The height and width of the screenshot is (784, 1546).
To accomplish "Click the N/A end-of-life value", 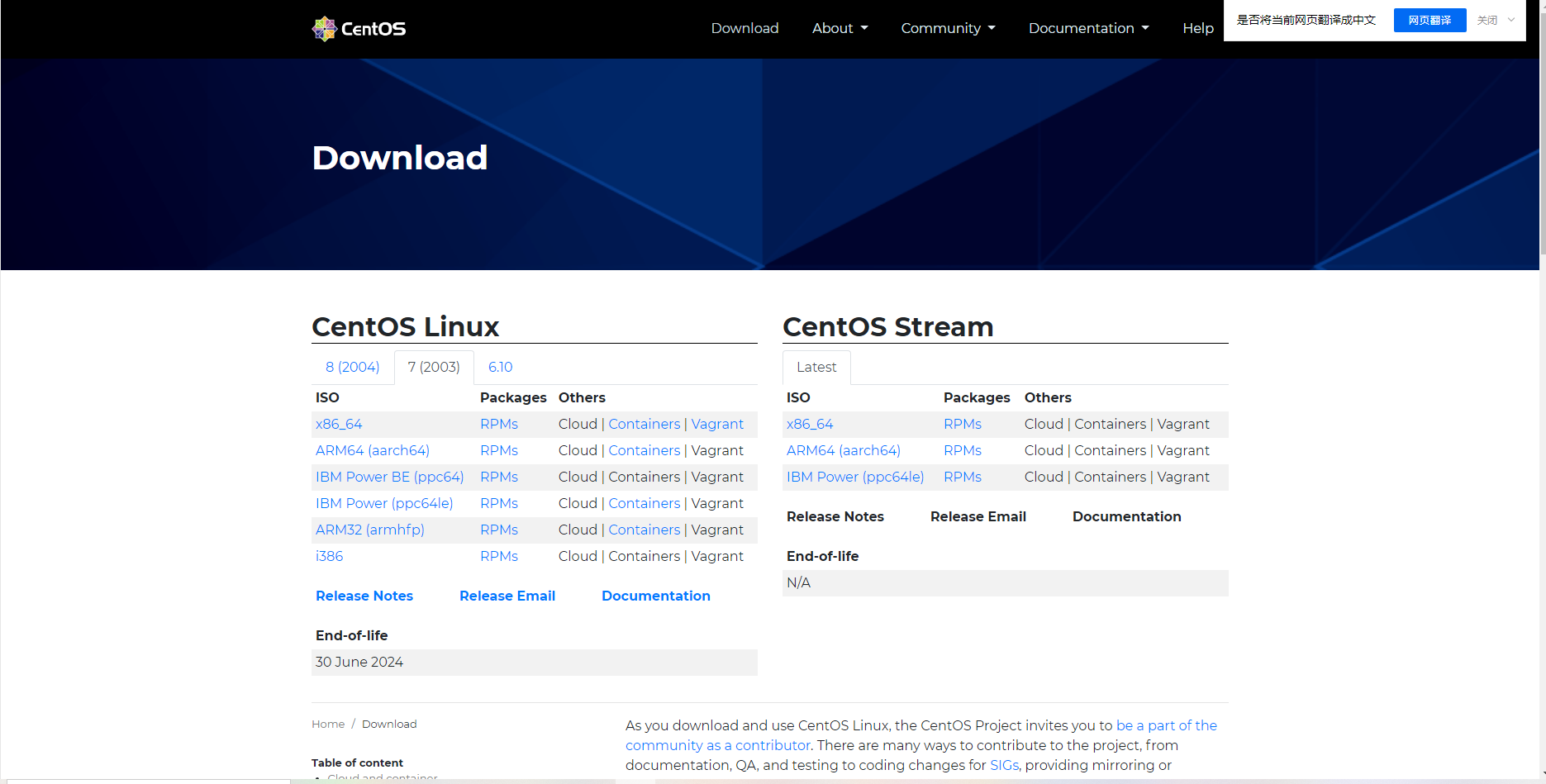I will (798, 582).
